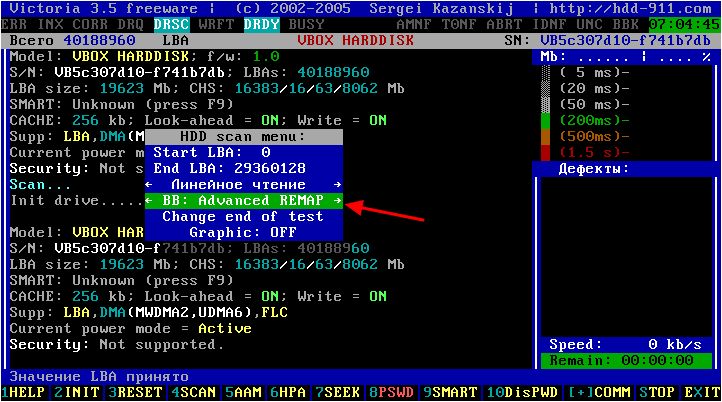Click right arrow on Линейное чтение row

click(x=338, y=185)
